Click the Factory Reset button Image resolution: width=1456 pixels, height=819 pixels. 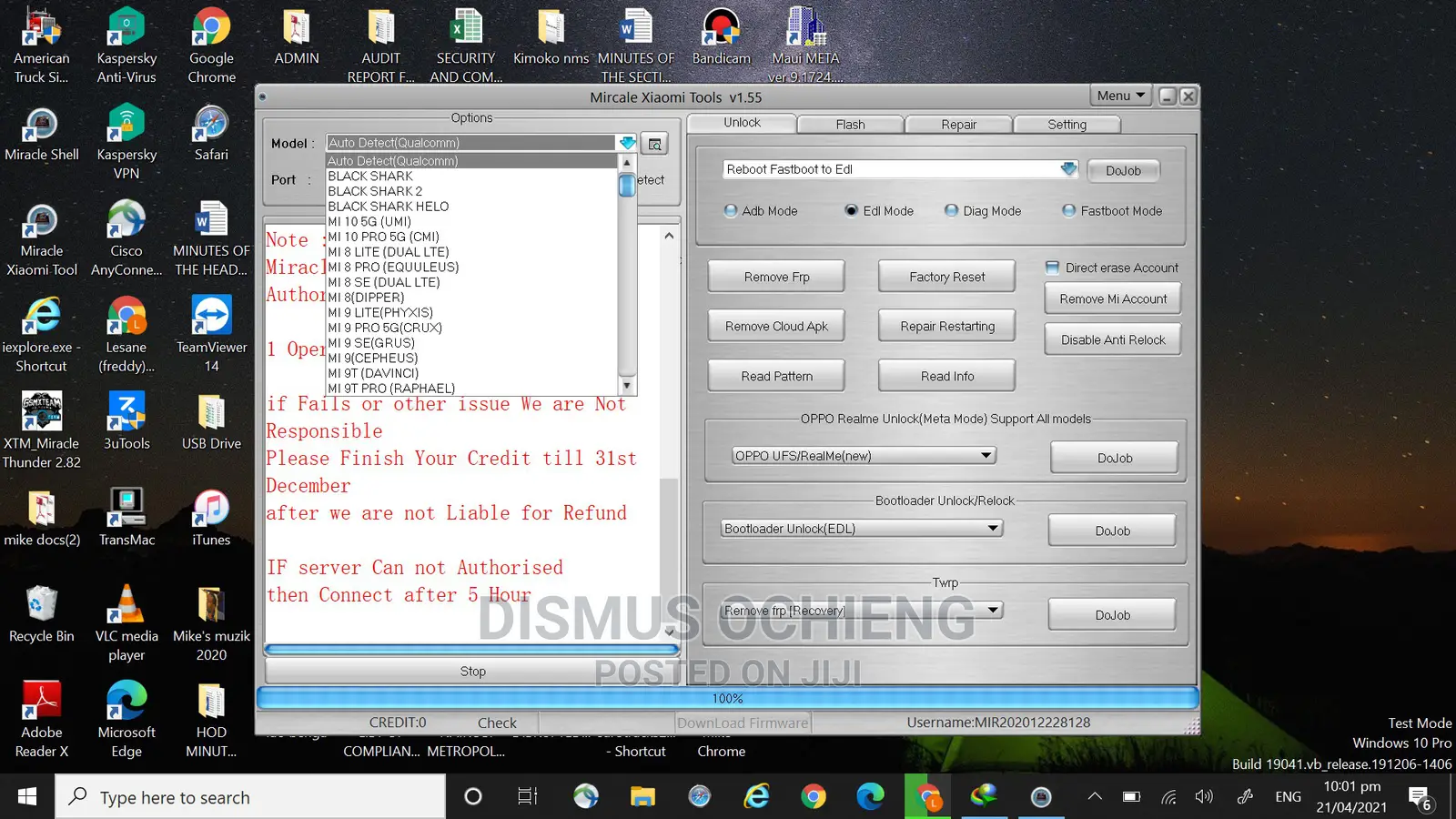click(x=946, y=277)
